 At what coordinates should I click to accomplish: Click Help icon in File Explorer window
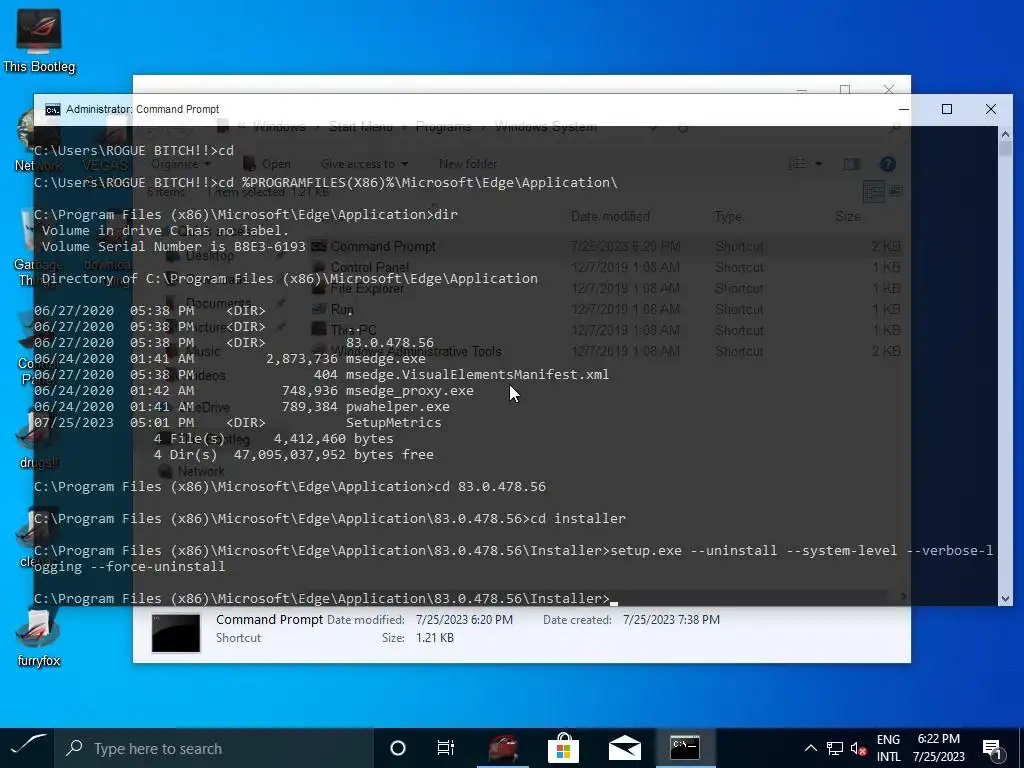pyautogui.click(x=887, y=165)
